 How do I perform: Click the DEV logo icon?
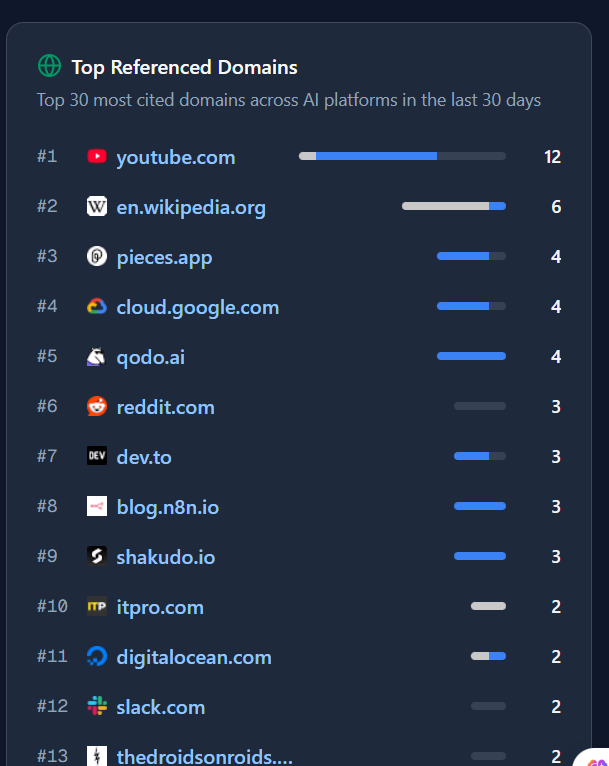pos(97,456)
